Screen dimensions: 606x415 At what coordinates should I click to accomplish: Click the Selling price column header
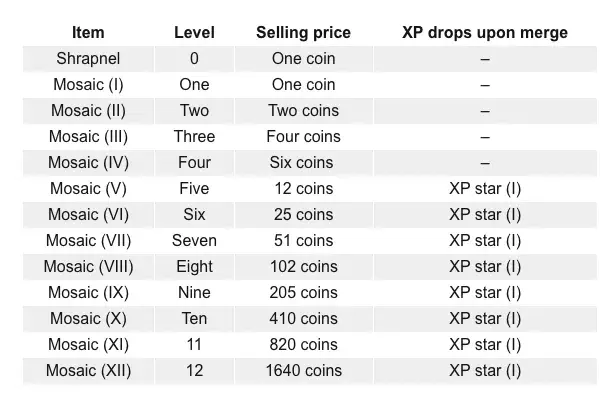(x=303, y=32)
